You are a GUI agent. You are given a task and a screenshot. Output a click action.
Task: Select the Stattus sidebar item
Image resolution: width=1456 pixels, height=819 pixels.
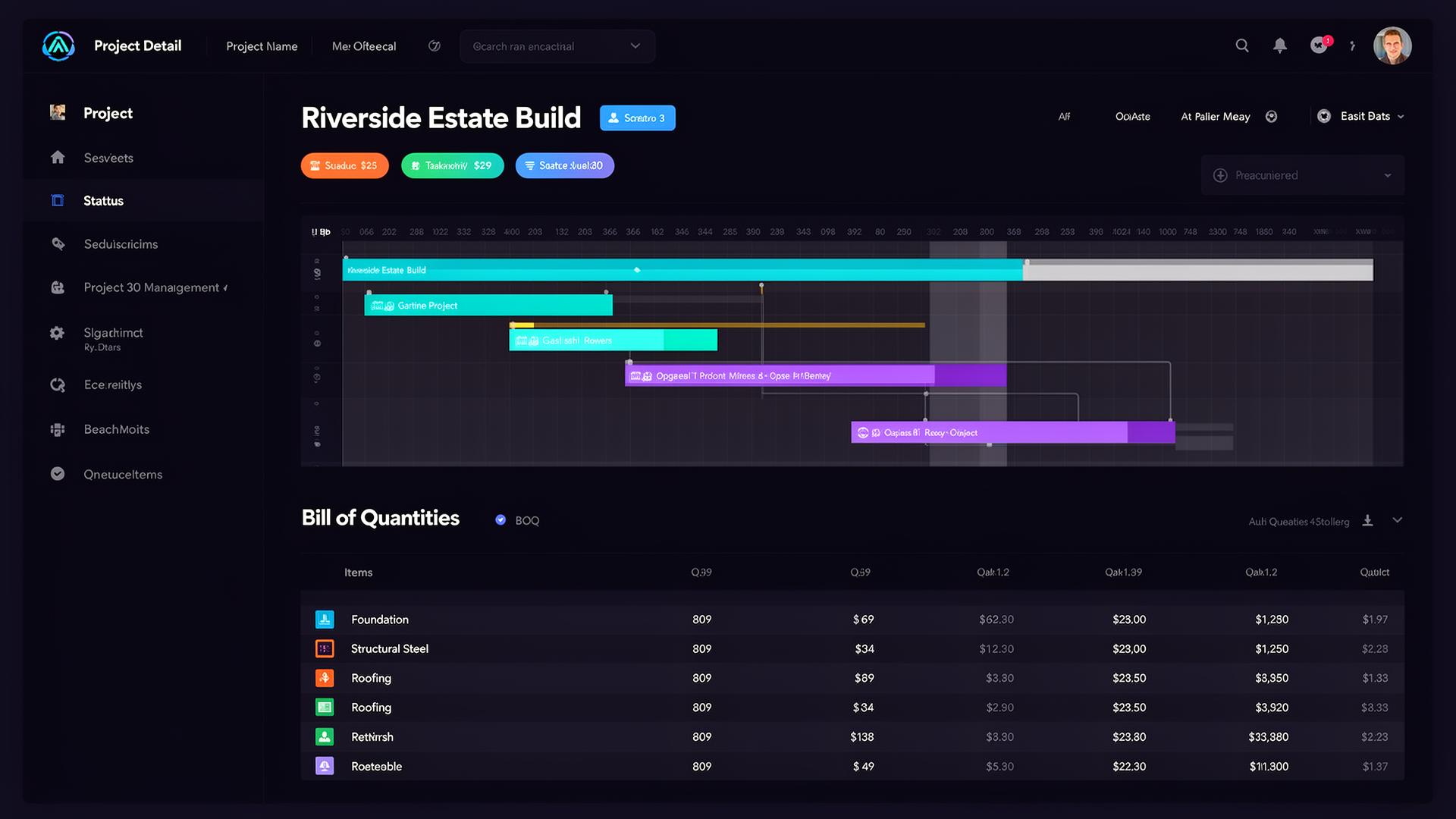point(144,201)
